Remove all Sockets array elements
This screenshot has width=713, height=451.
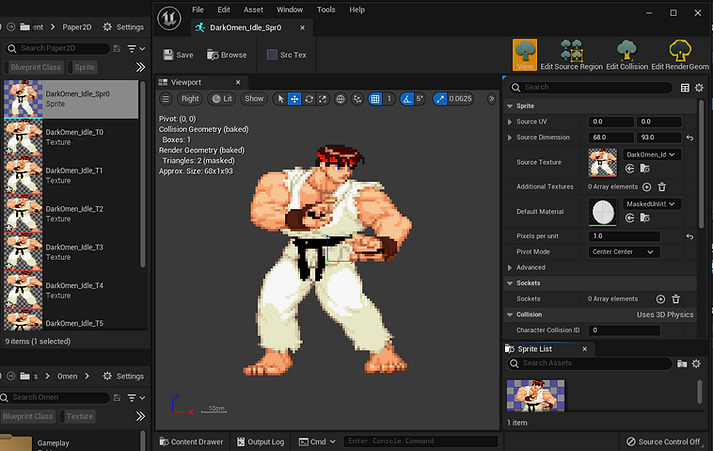(x=676, y=299)
